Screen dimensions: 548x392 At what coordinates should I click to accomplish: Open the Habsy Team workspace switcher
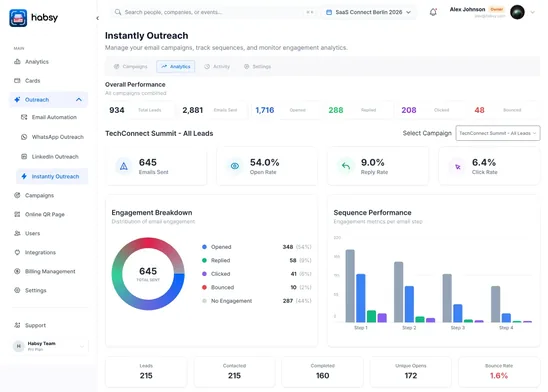click(x=50, y=346)
